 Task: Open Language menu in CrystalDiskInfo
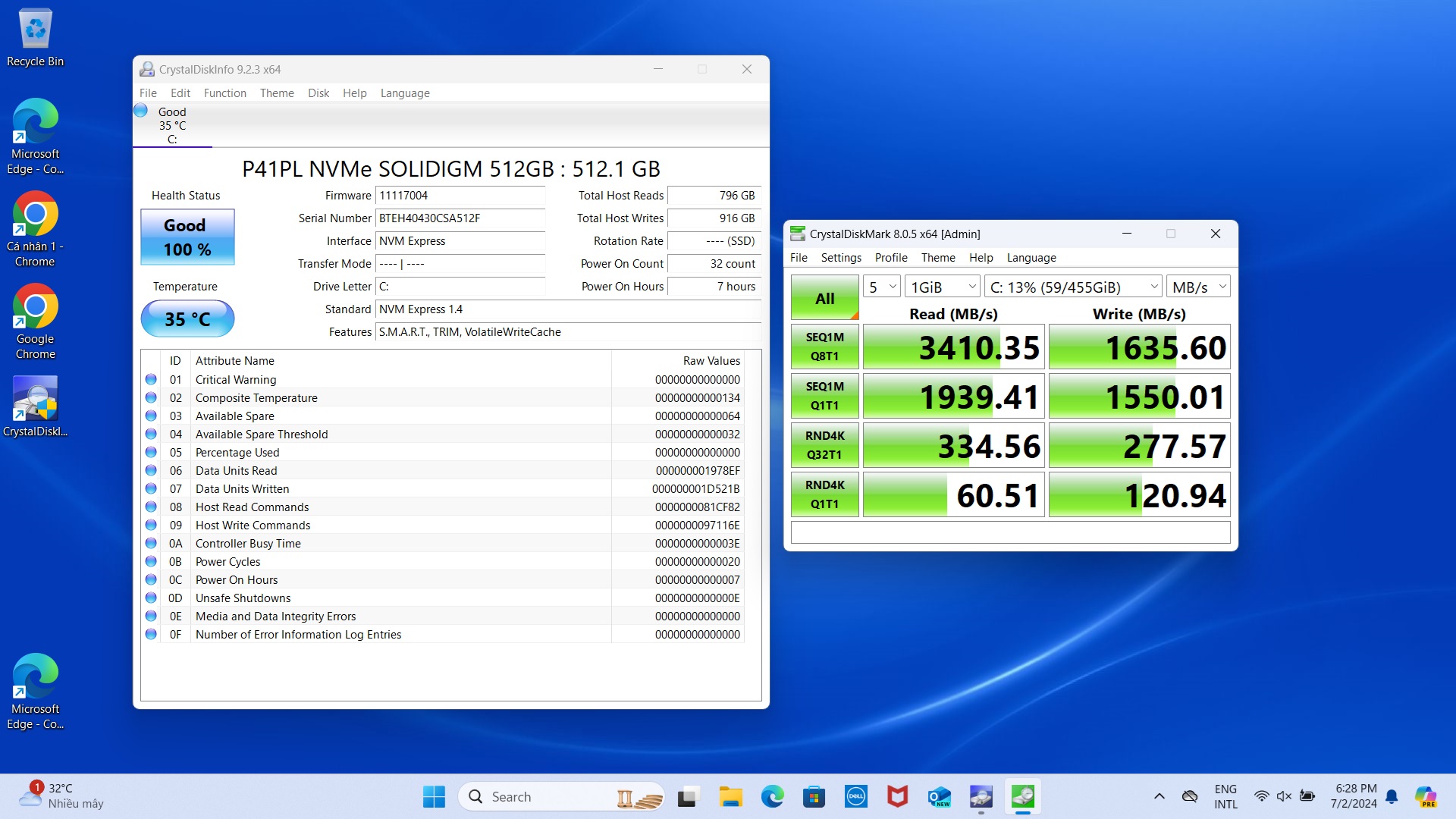pos(405,93)
